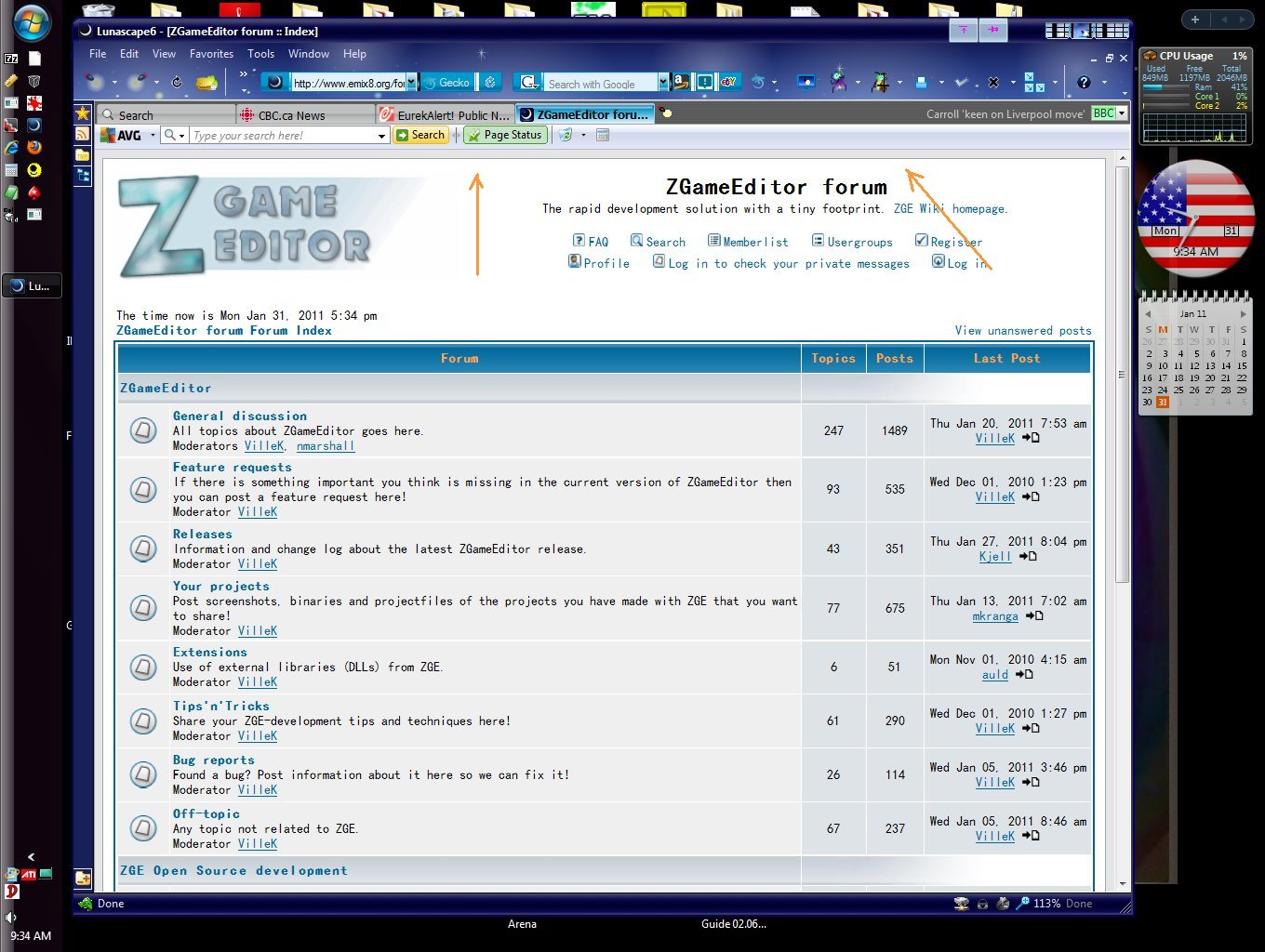1265x952 pixels.
Task: Click the reload icon in Lunascape toolbar
Action: [x=177, y=83]
